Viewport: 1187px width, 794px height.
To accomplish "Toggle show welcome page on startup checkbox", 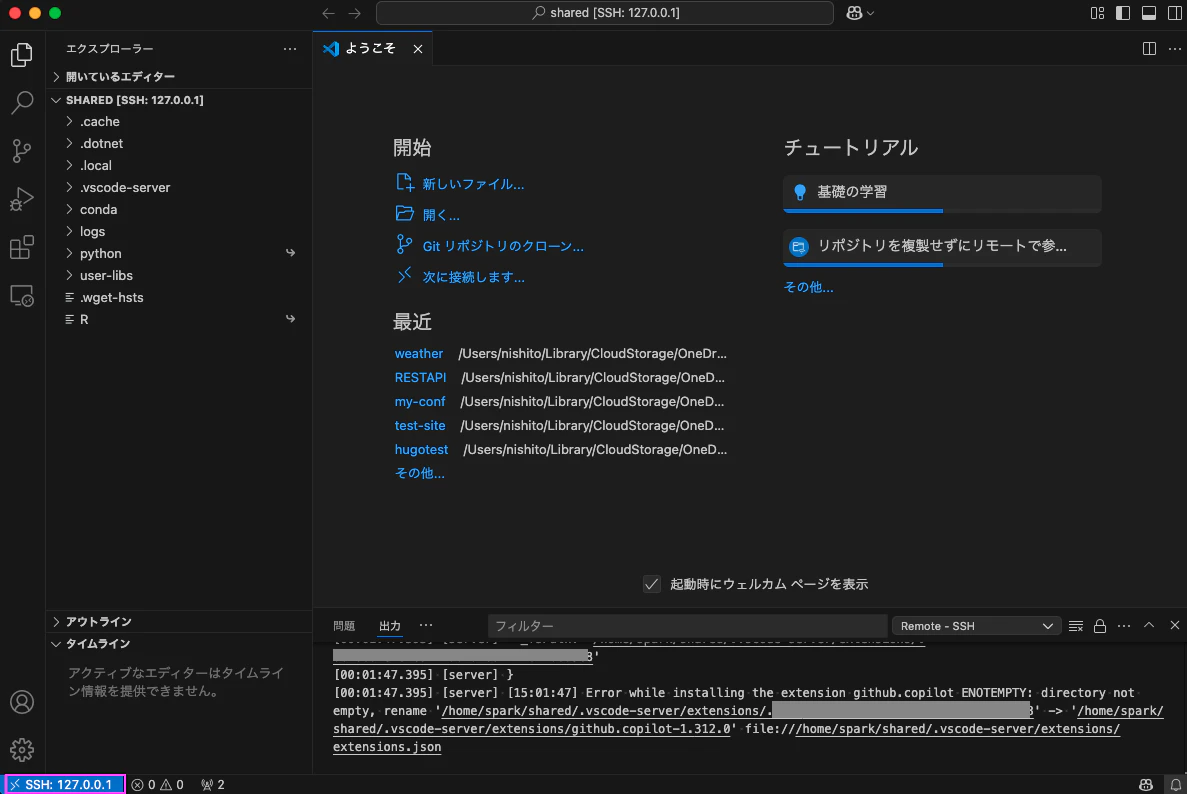I will coord(652,584).
